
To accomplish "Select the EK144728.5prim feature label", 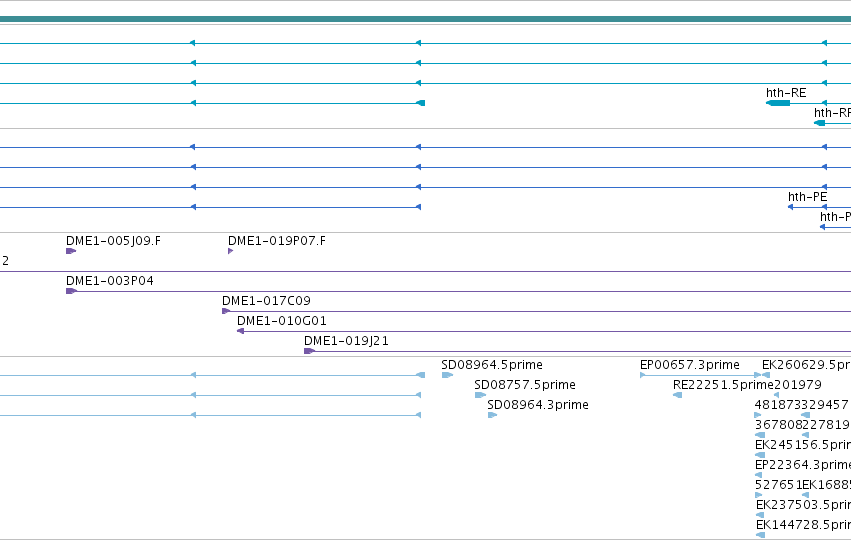I will 803,525.
